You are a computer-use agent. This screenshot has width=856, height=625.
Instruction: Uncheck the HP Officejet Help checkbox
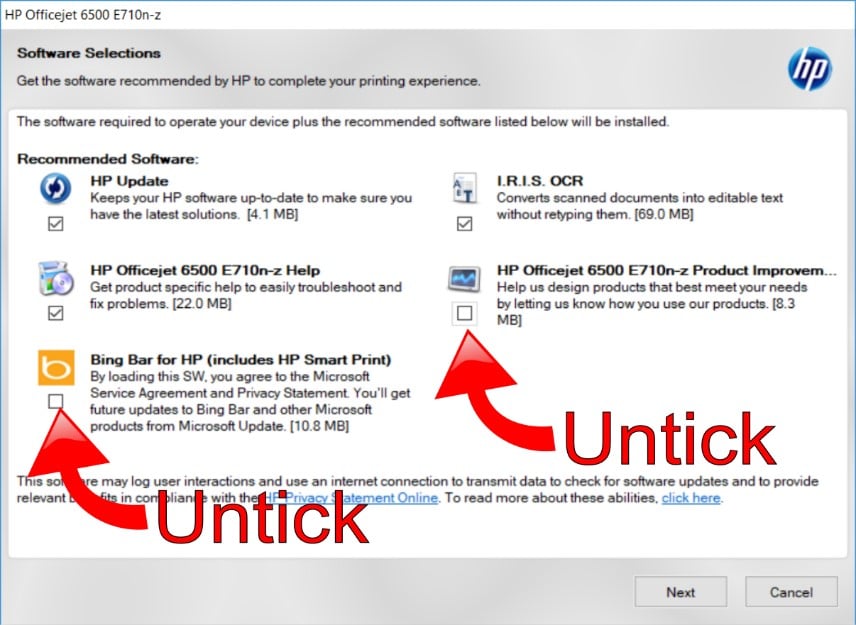[x=56, y=313]
